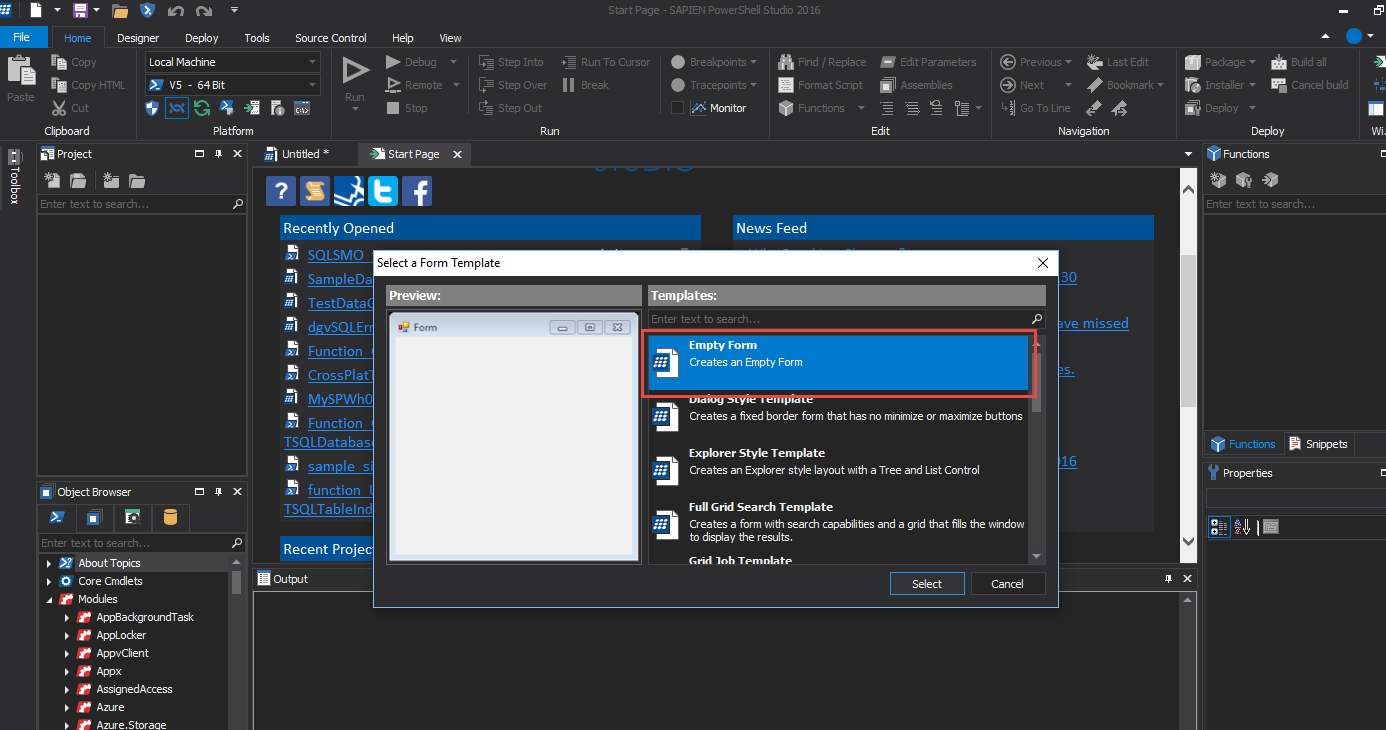1386x730 pixels.
Task: Click the save disk icon in quick access bar
Action: pos(80,10)
